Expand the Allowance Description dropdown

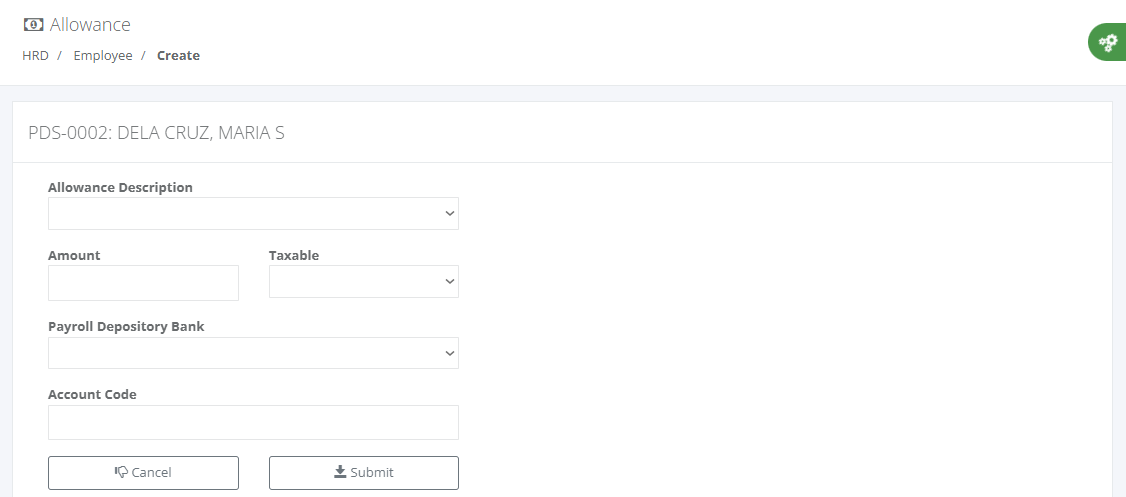point(253,213)
